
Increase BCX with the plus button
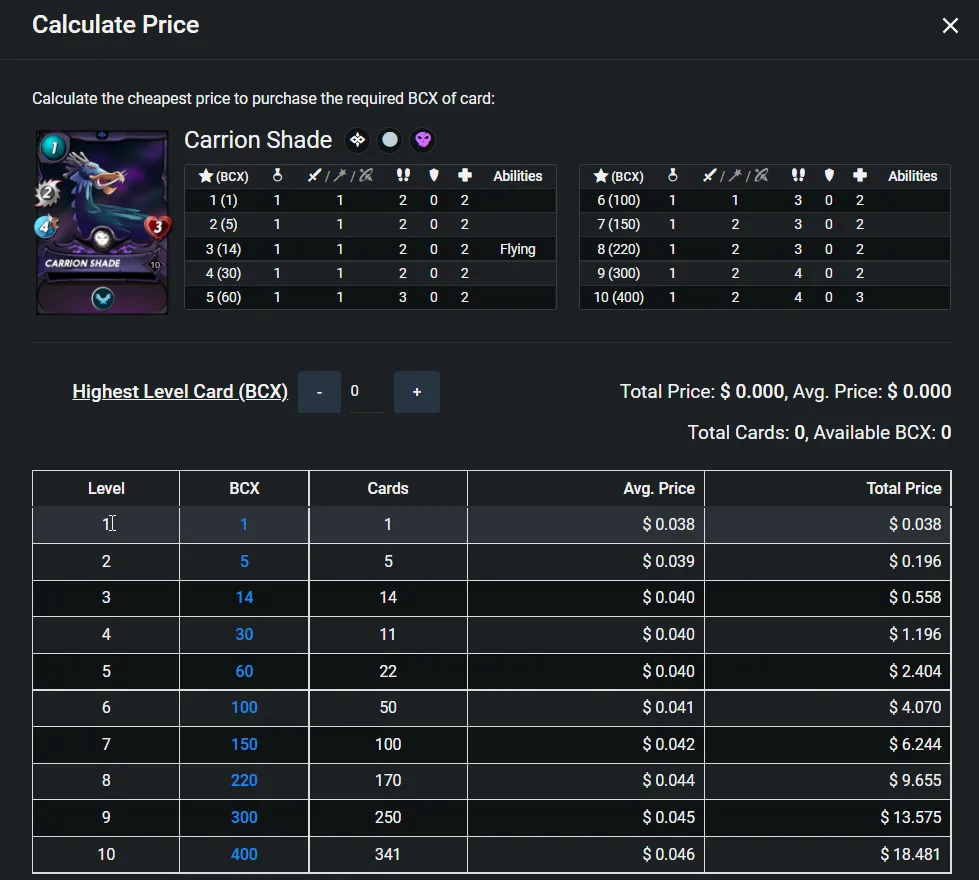click(417, 392)
